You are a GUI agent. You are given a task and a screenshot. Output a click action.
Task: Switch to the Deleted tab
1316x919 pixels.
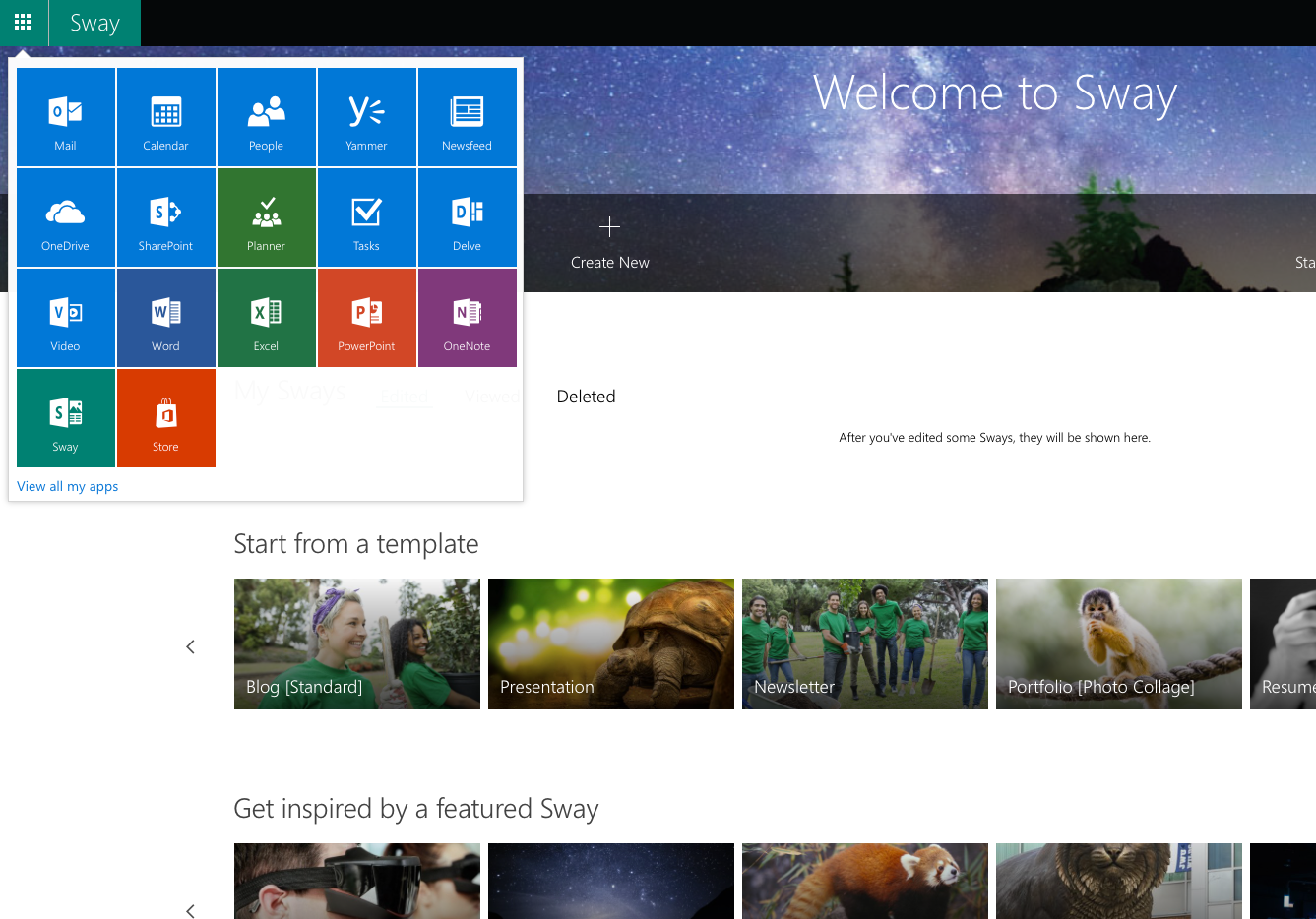click(586, 396)
